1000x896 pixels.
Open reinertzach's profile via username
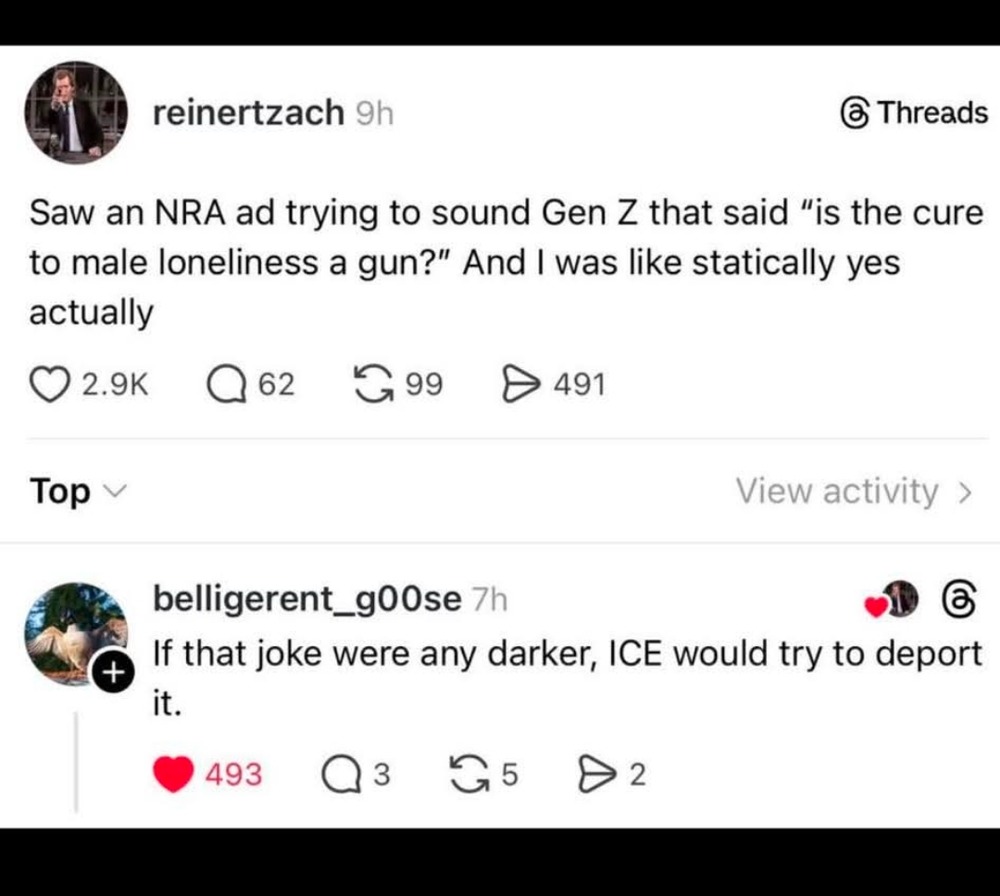[247, 113]
